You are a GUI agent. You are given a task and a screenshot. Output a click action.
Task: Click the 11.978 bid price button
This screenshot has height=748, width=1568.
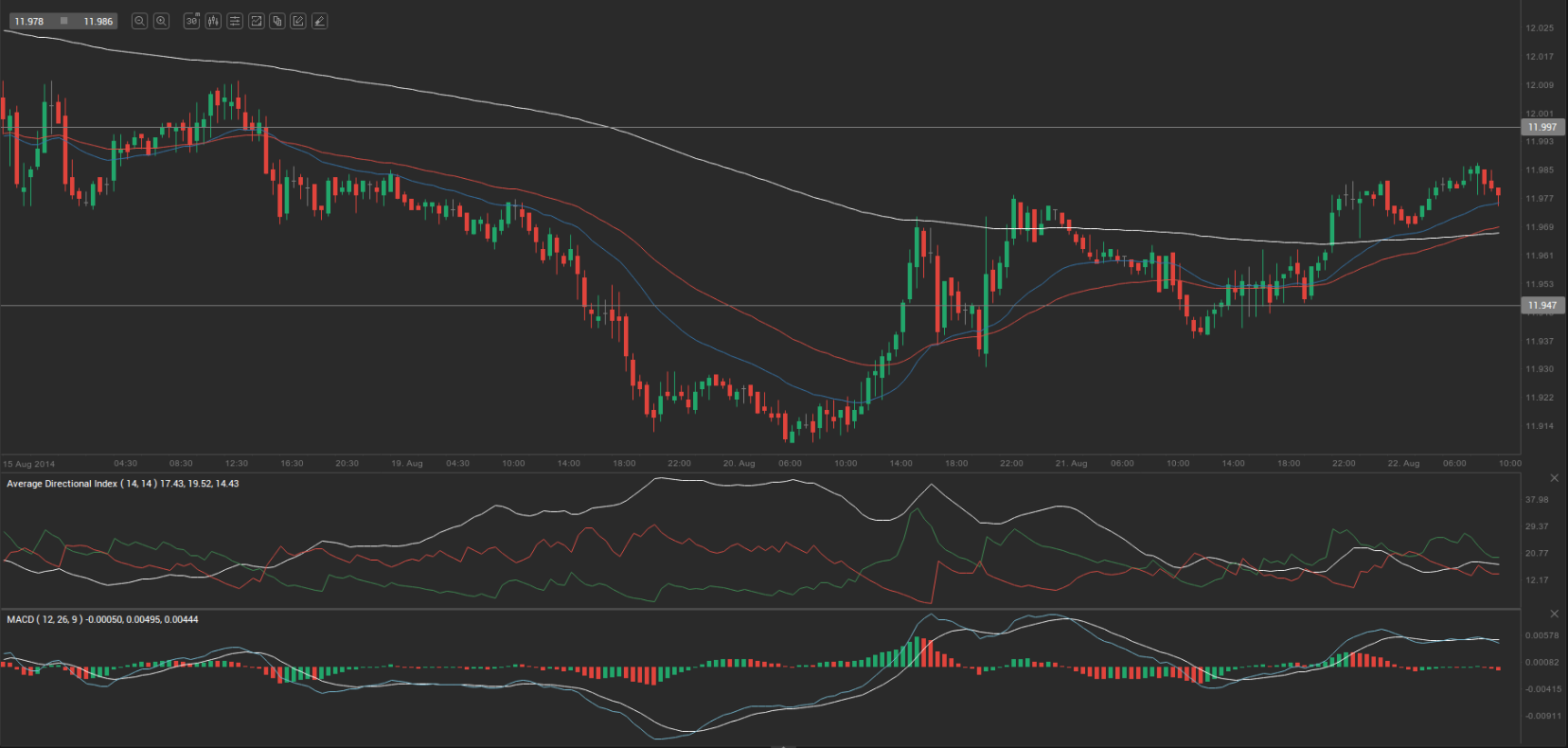click(x=29, y=21)
